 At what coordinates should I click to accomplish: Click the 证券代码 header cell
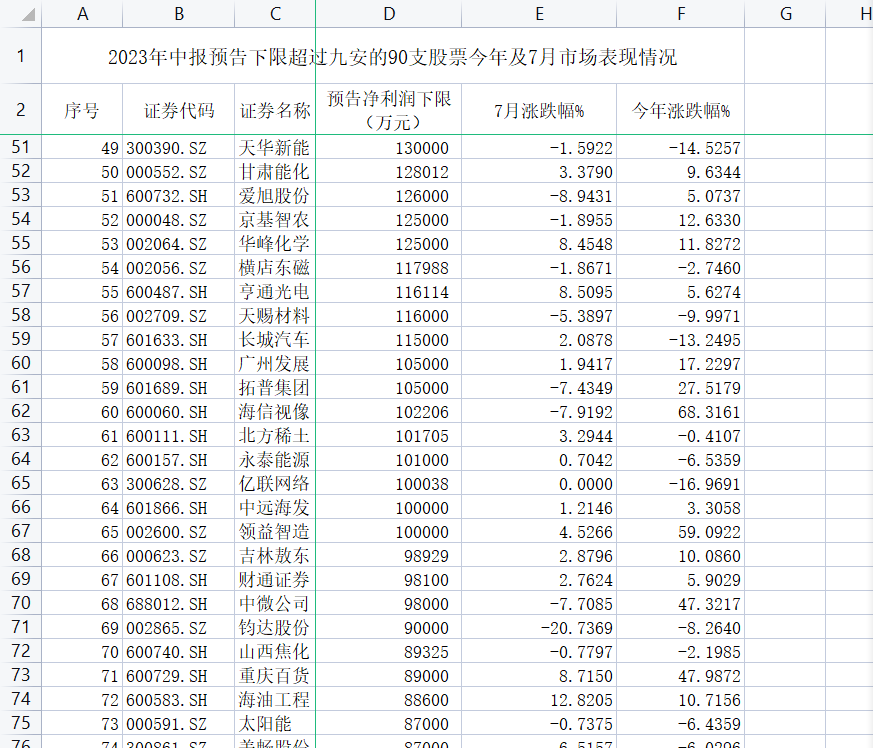179,110
